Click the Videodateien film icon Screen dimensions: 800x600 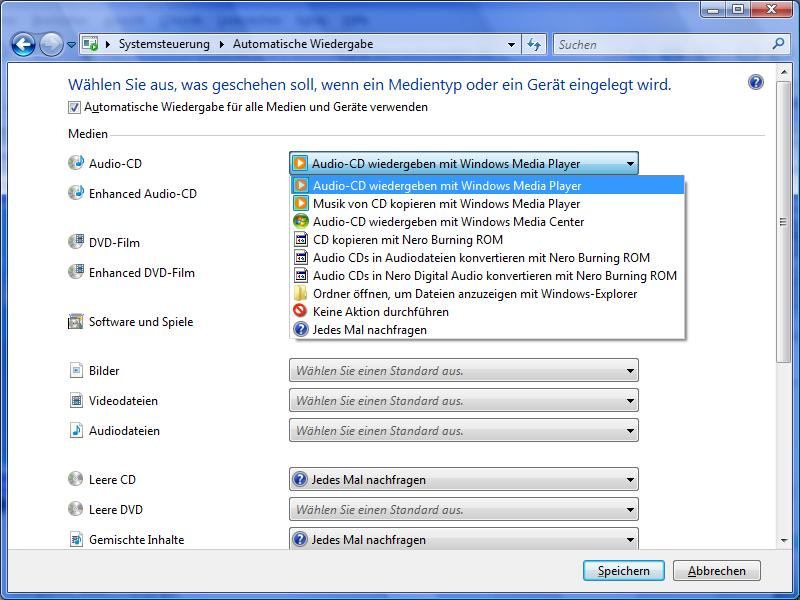[76, 401]
